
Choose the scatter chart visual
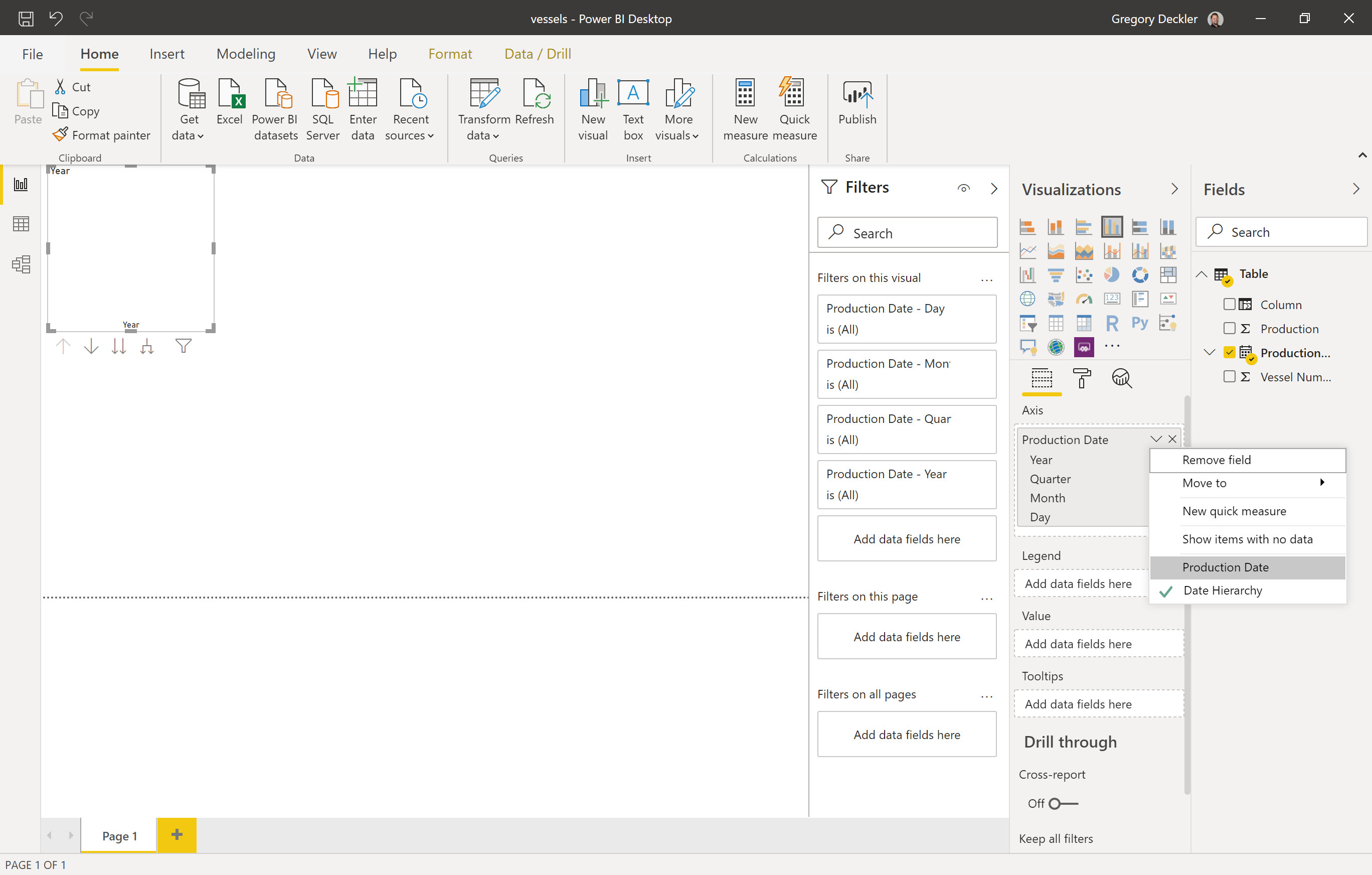pos(1083,275)
